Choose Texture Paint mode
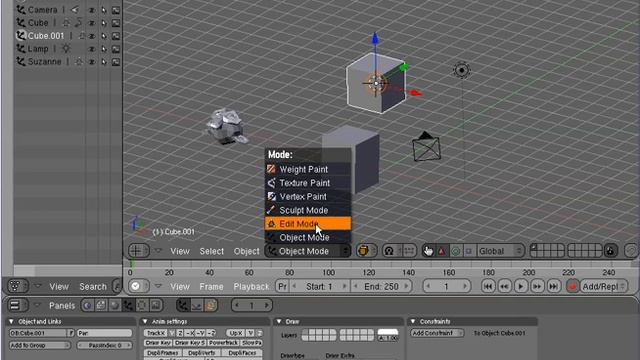This screenshot has height=360, width=640. click(x=308, y=183)
